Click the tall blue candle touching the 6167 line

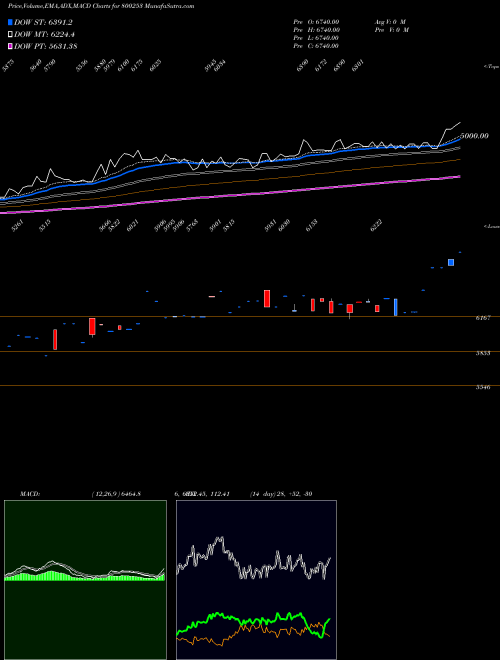(x=396, y=307)
